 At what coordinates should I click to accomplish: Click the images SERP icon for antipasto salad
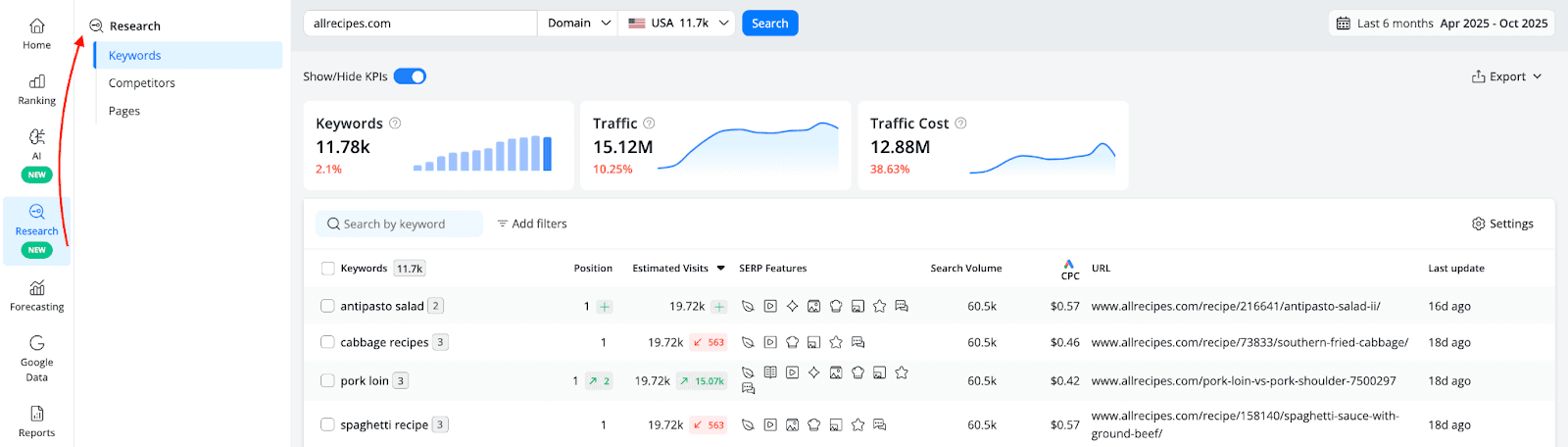point(813,306)
